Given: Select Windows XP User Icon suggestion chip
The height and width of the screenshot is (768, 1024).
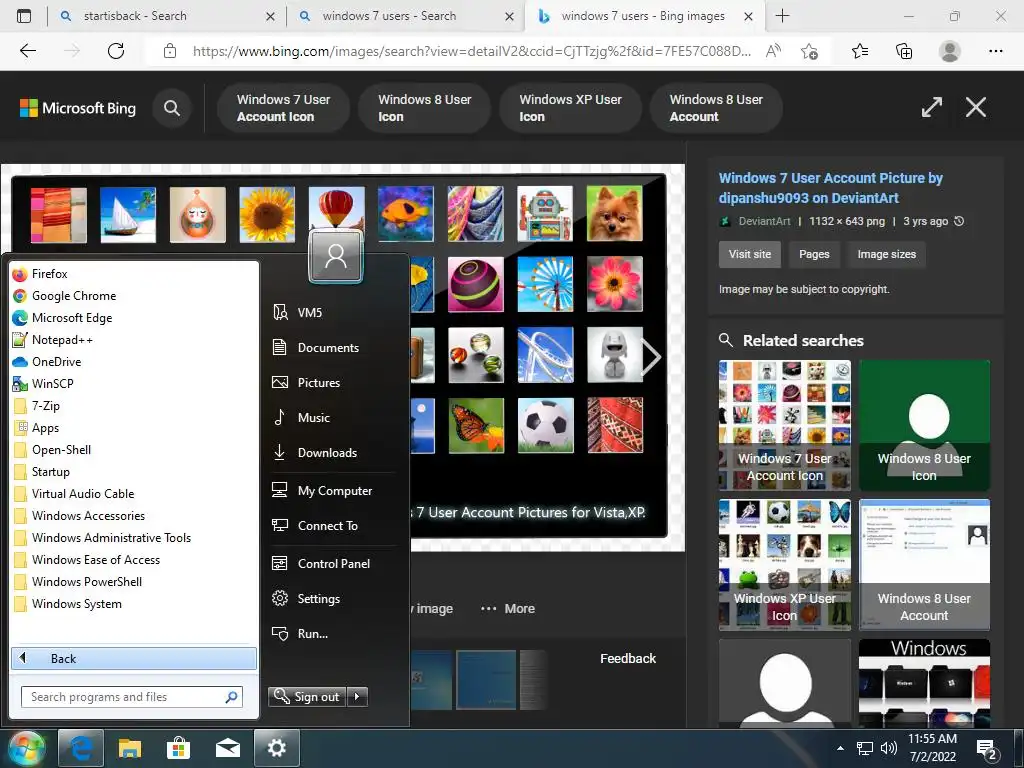Looking at the screenshot, I should [x=570, y=108].
